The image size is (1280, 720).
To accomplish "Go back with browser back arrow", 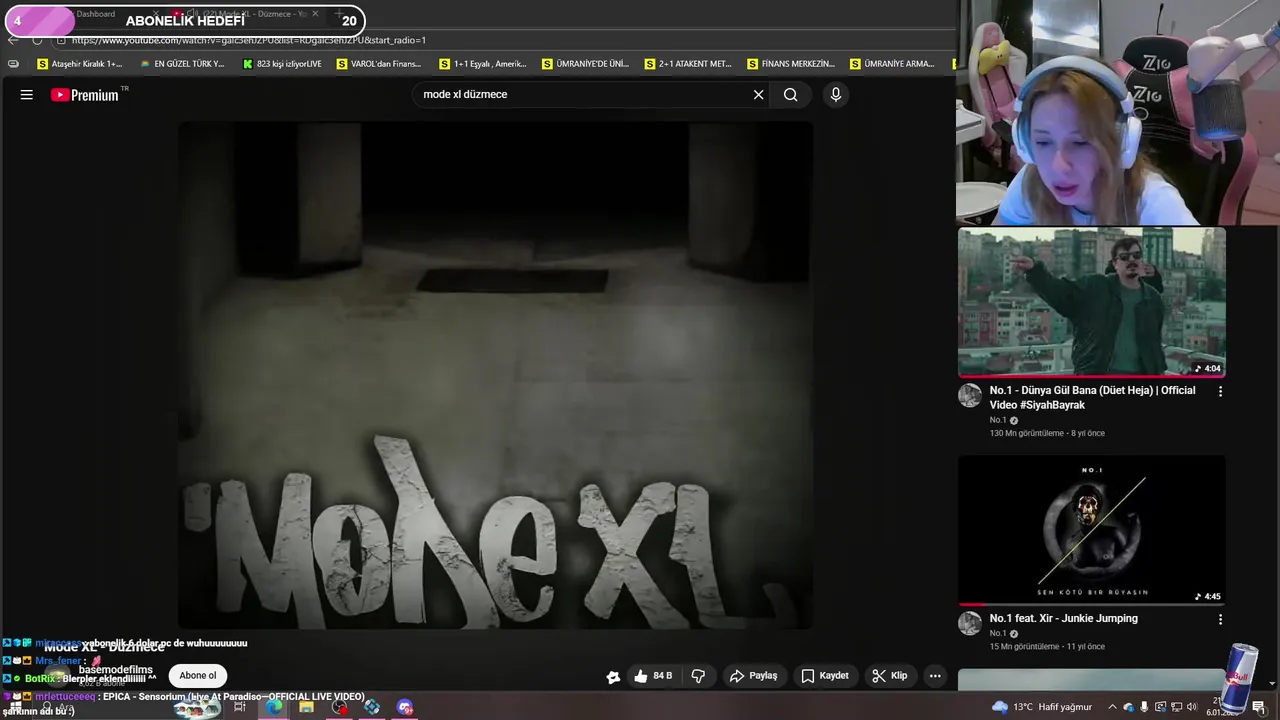I will (x=13, y=40).
